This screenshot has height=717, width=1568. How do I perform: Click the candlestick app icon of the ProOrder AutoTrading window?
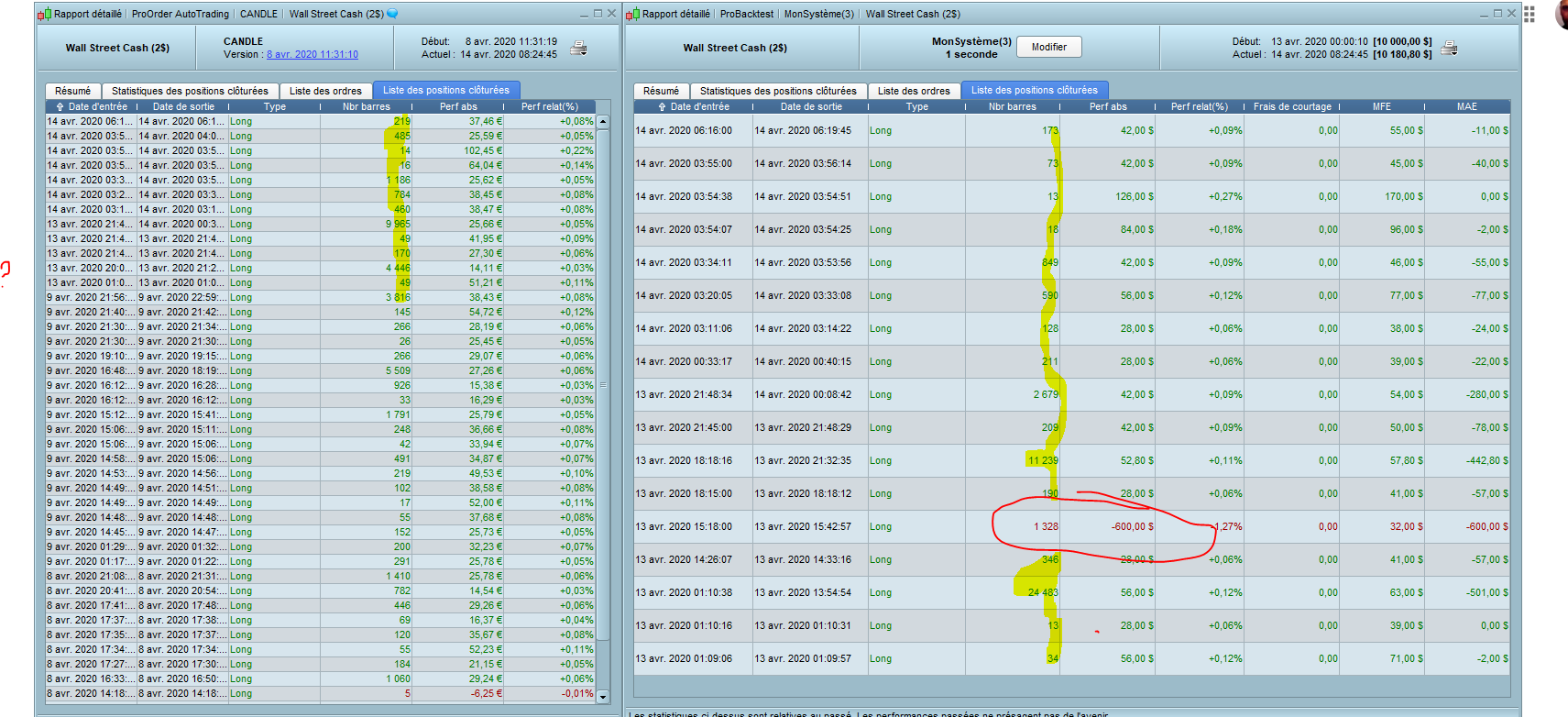click(x=45, y=14)
